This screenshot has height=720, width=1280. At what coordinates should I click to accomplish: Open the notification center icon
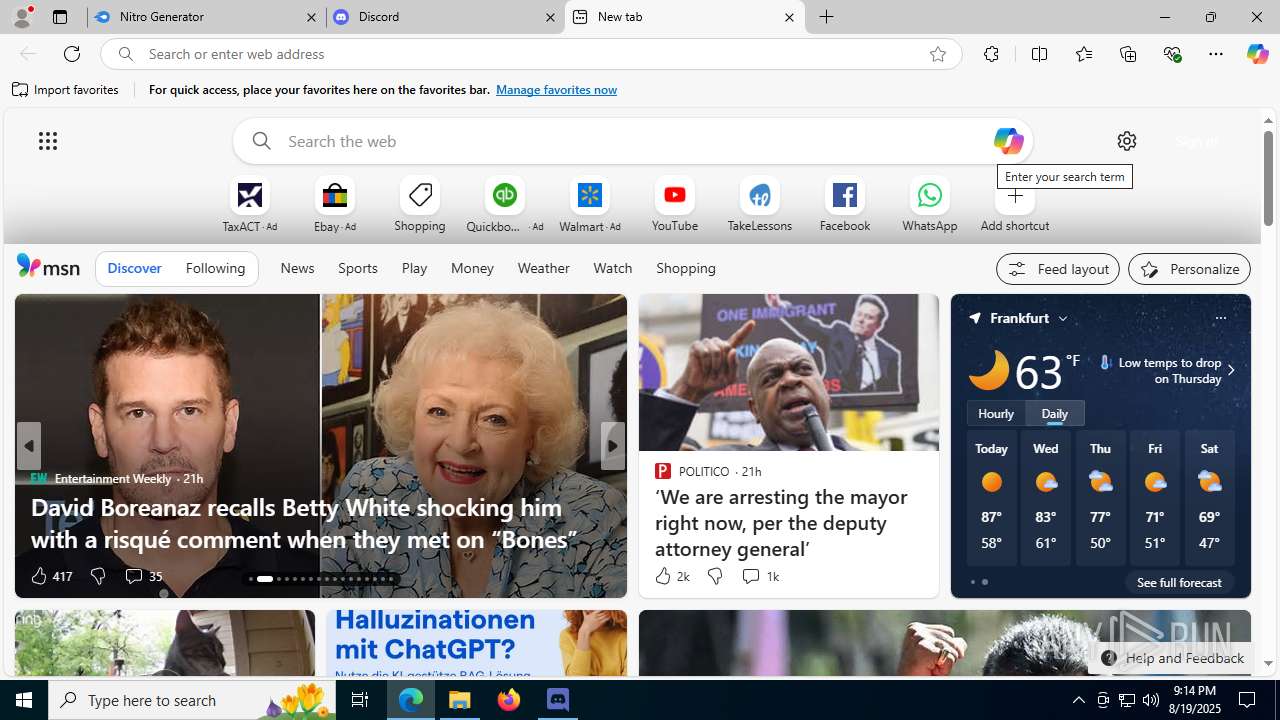pyautogui.click(x=1247, y=700)
